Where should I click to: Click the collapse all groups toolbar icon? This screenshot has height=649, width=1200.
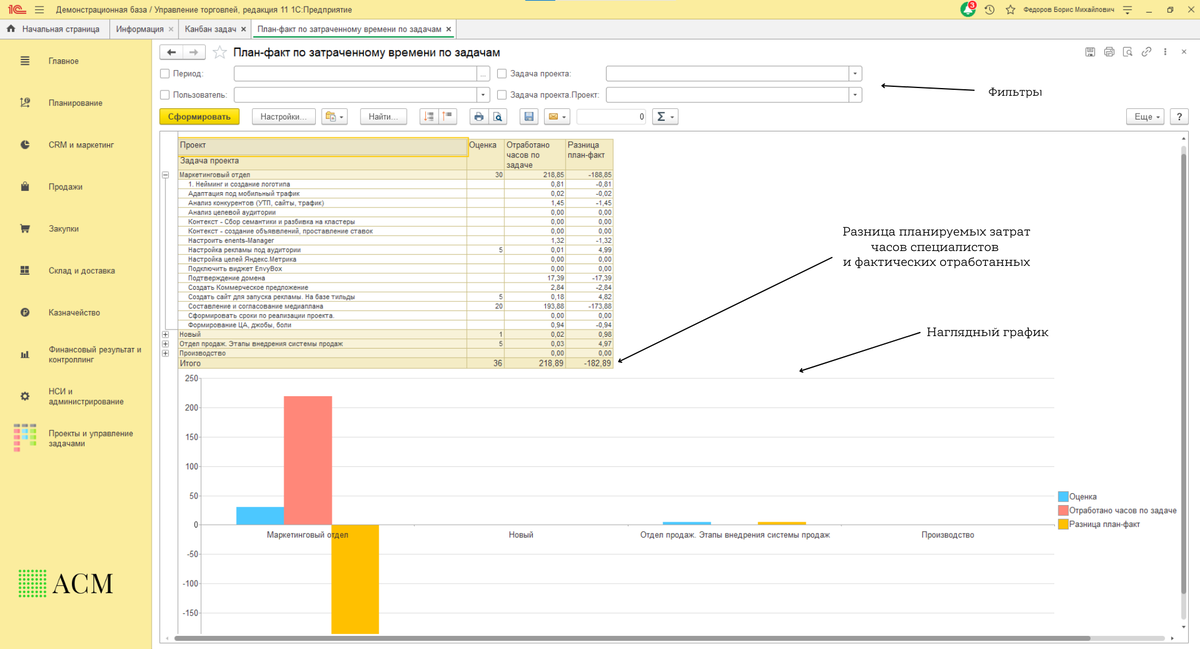click(448, 117)
